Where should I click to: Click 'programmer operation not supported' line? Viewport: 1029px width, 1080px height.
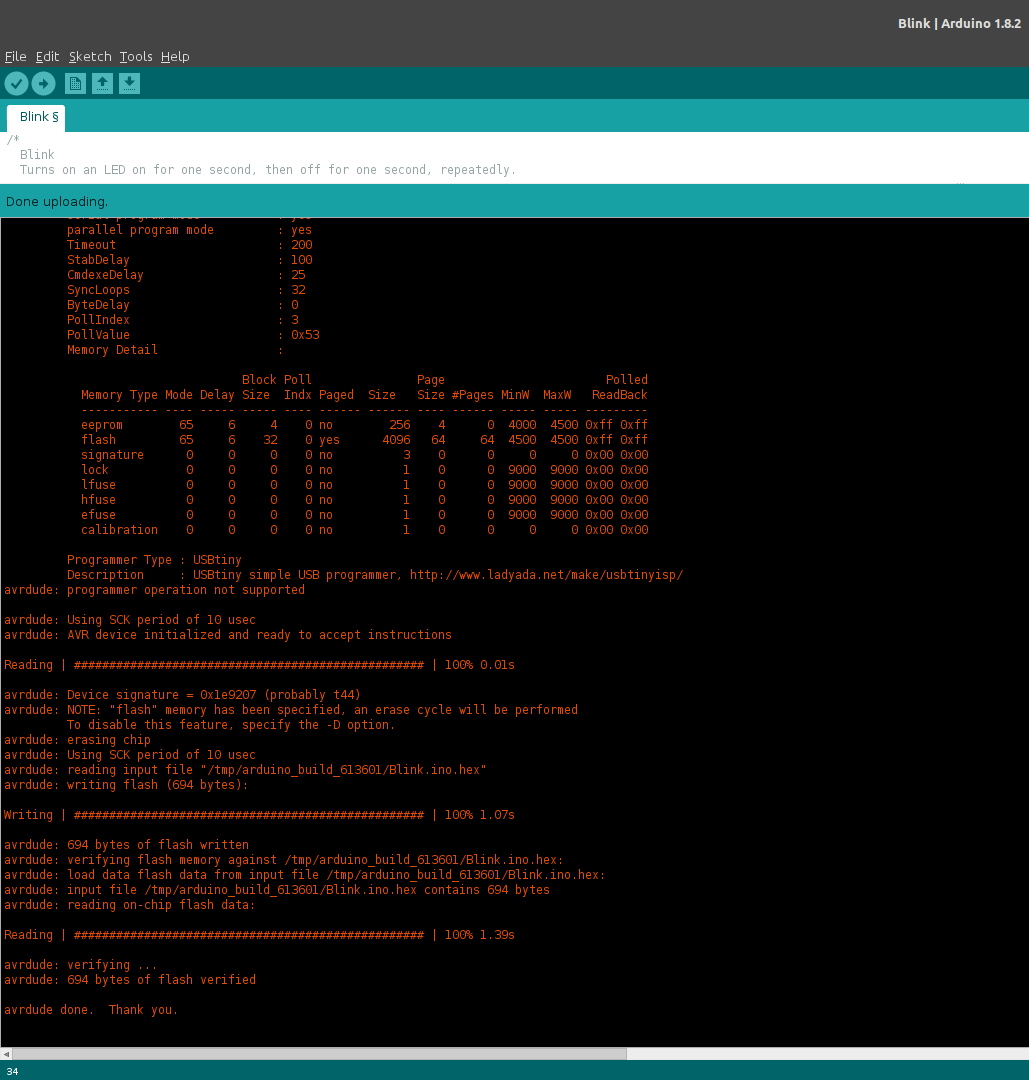coord(154,590)
